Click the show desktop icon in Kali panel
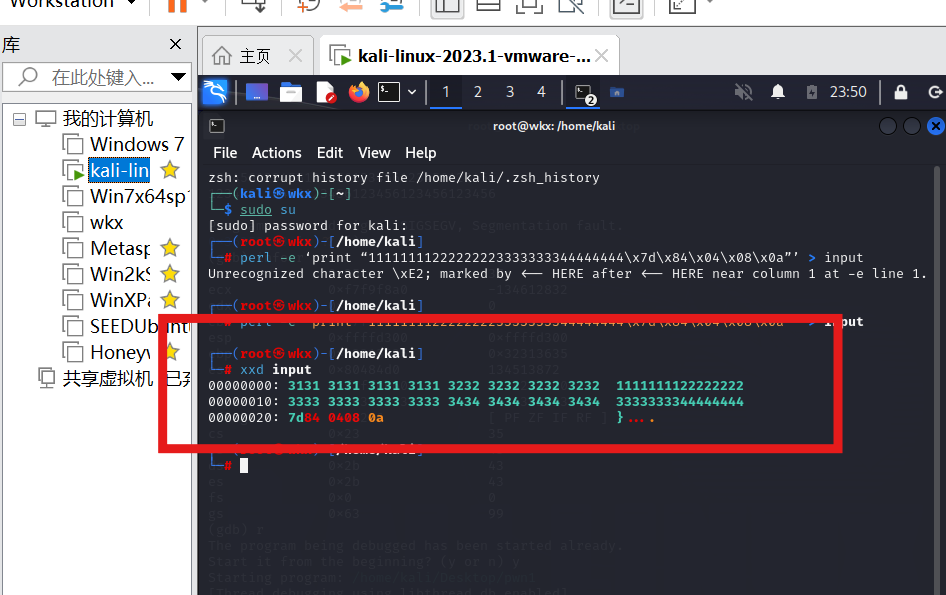 pos(256,92)
